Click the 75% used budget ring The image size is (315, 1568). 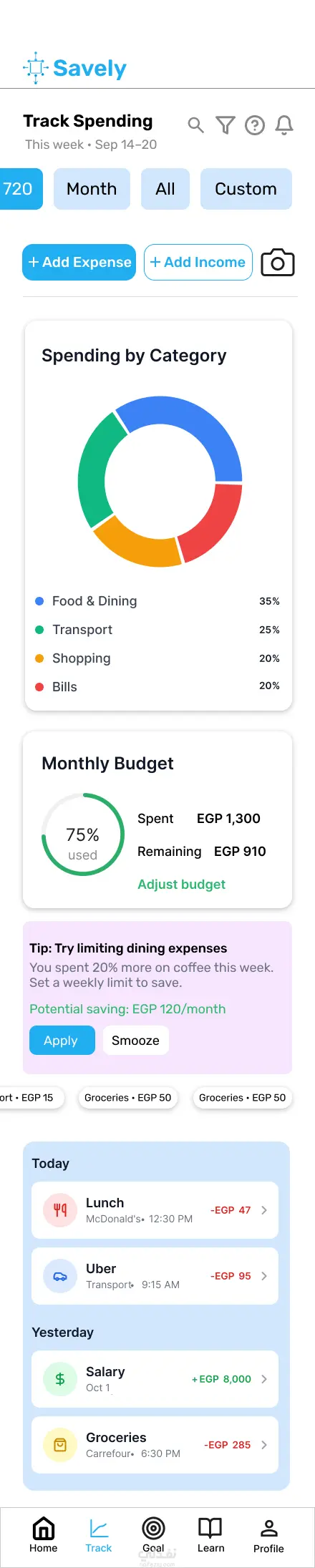pos(83,834)
